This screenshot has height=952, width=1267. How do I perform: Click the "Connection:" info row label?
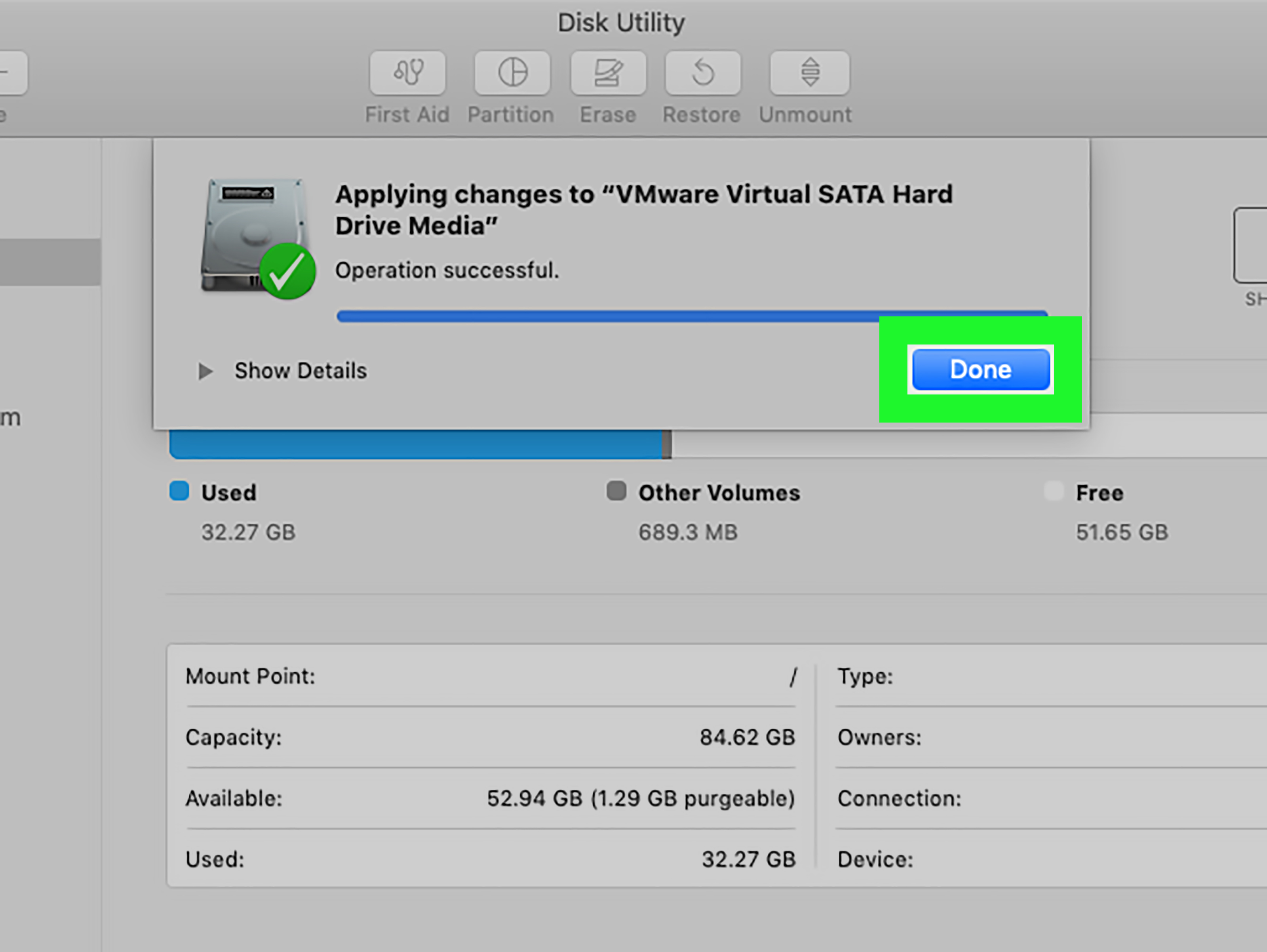(x=899, y=798)
